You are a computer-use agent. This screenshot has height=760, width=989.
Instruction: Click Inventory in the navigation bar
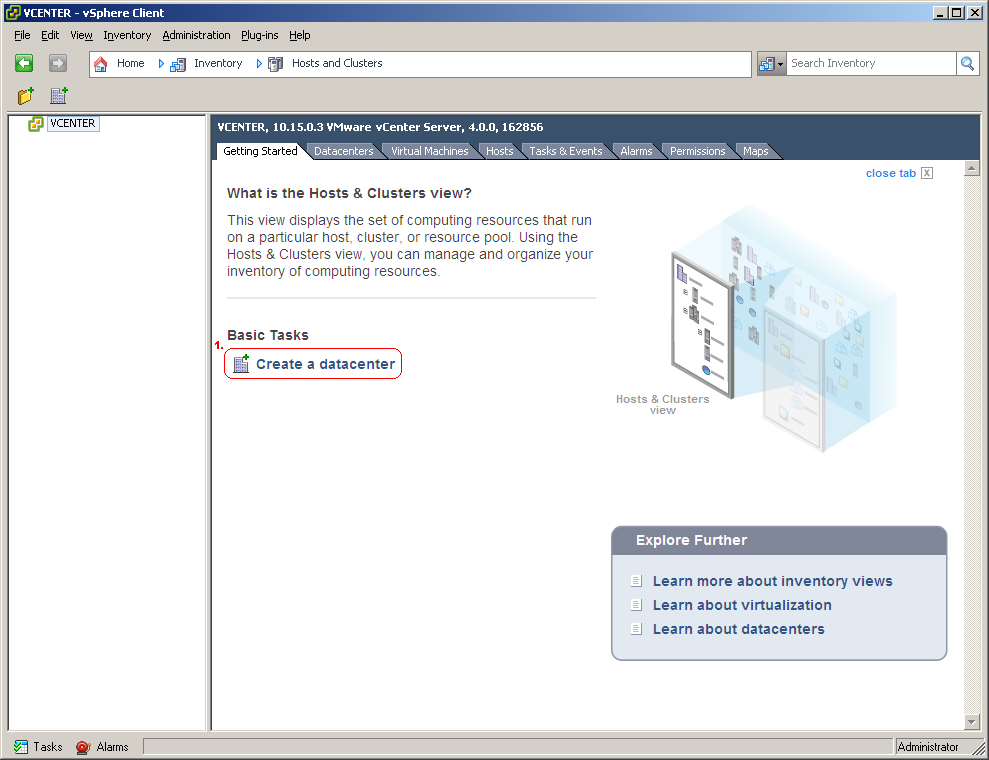(218, 63)
